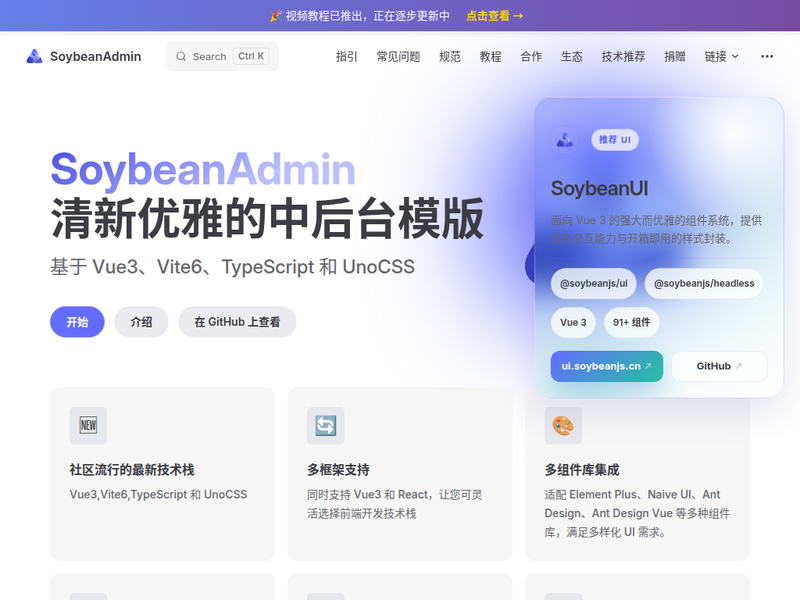Click the search magnifier icon

point(181,57)
